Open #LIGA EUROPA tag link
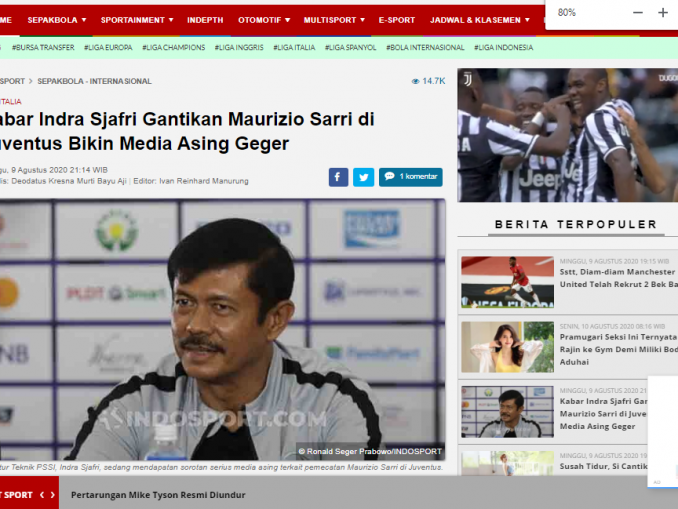Screen dimensions: 678x509 point(108,48)
